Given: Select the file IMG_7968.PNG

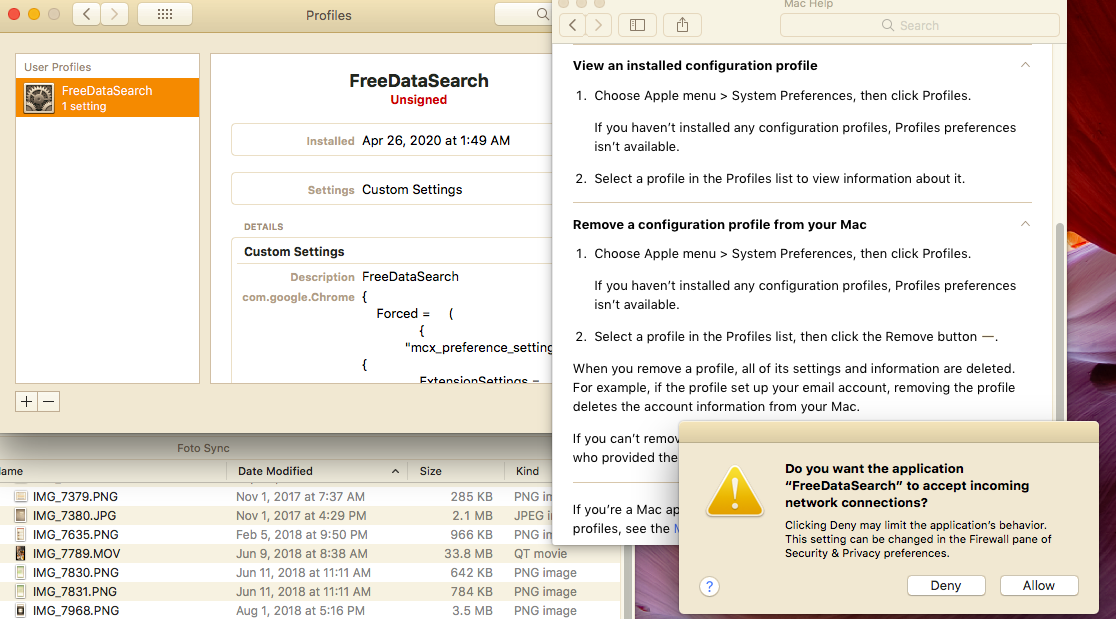Looking at the screenshot, I should (x=75, y=610).
